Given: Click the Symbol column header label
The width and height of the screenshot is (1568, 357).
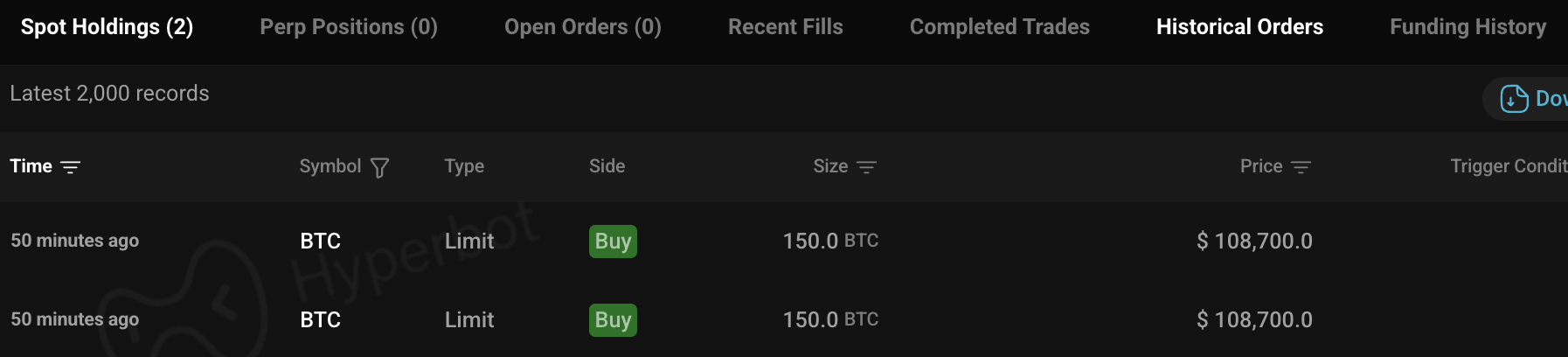Looking at the screenshot, I should [x=330, y=166].
